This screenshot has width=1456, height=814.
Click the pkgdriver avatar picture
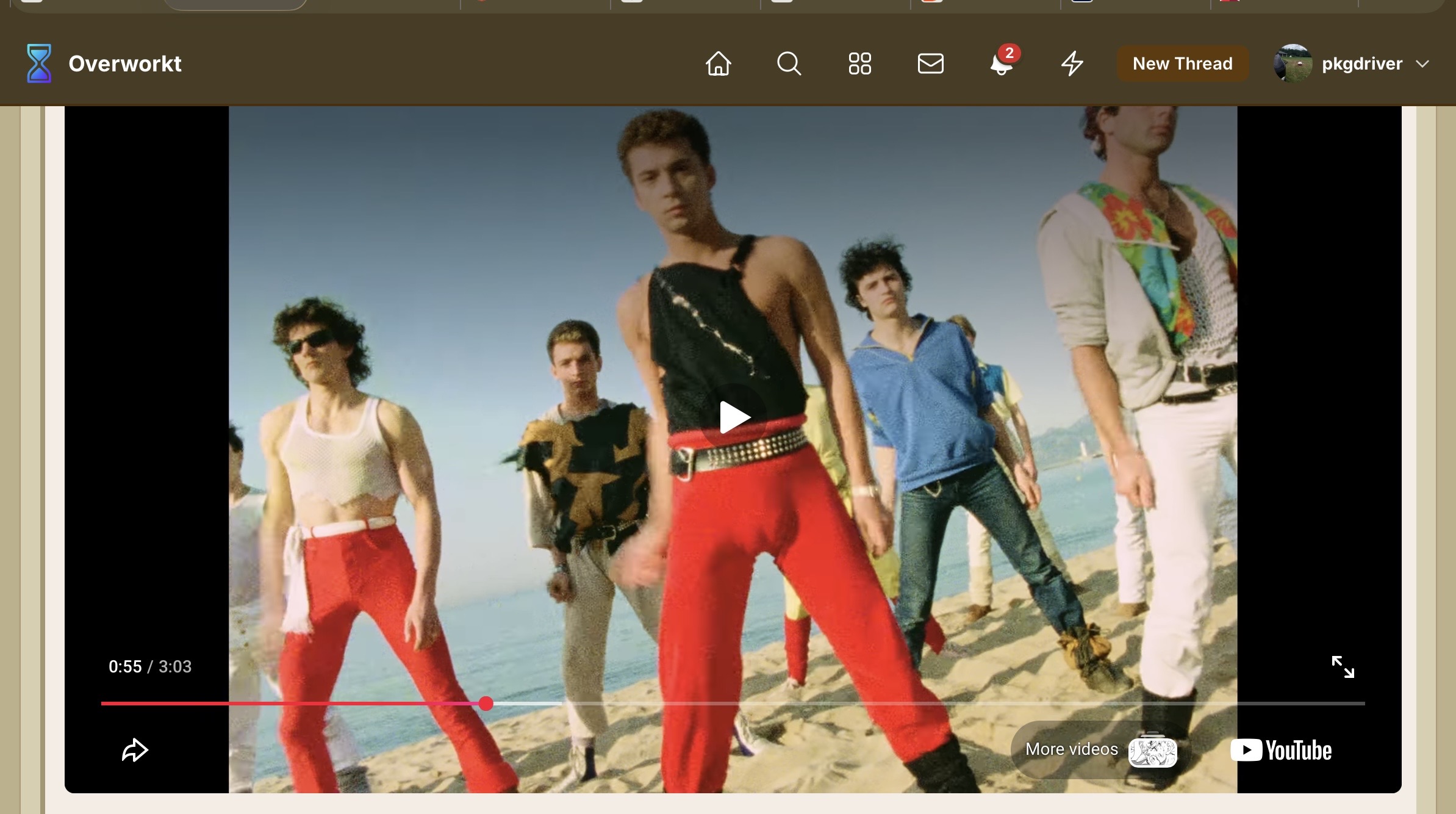pyautogui.click(x=1293, y=63)
